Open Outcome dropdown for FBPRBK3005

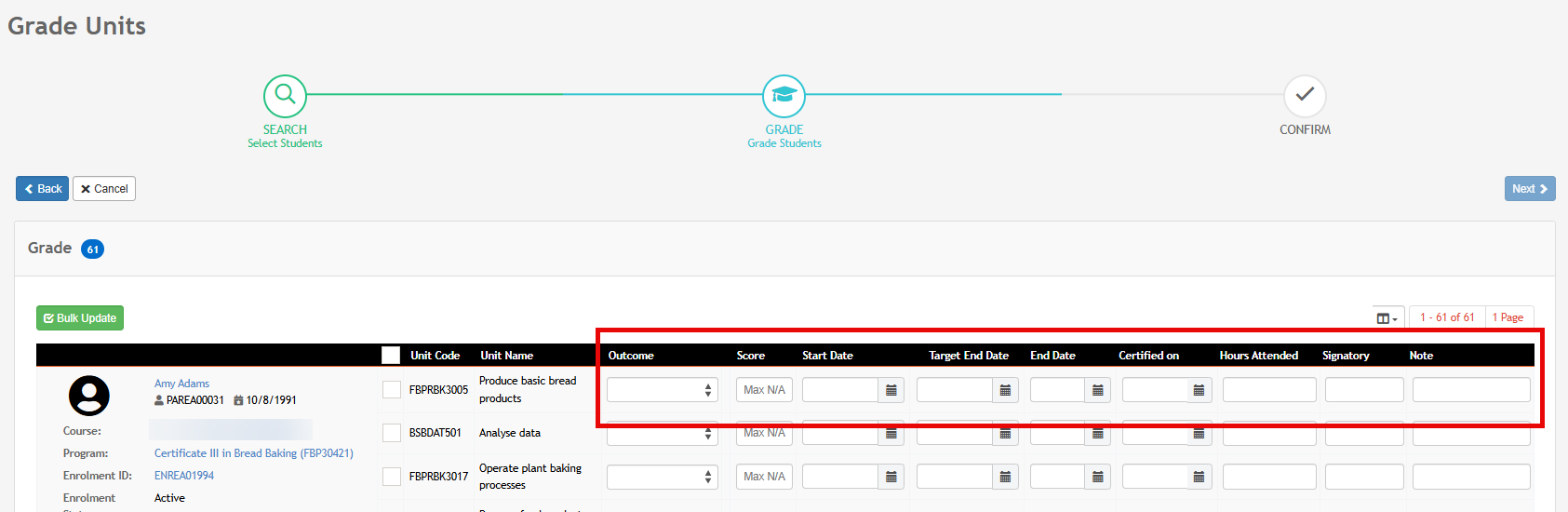tap(662, 390)
